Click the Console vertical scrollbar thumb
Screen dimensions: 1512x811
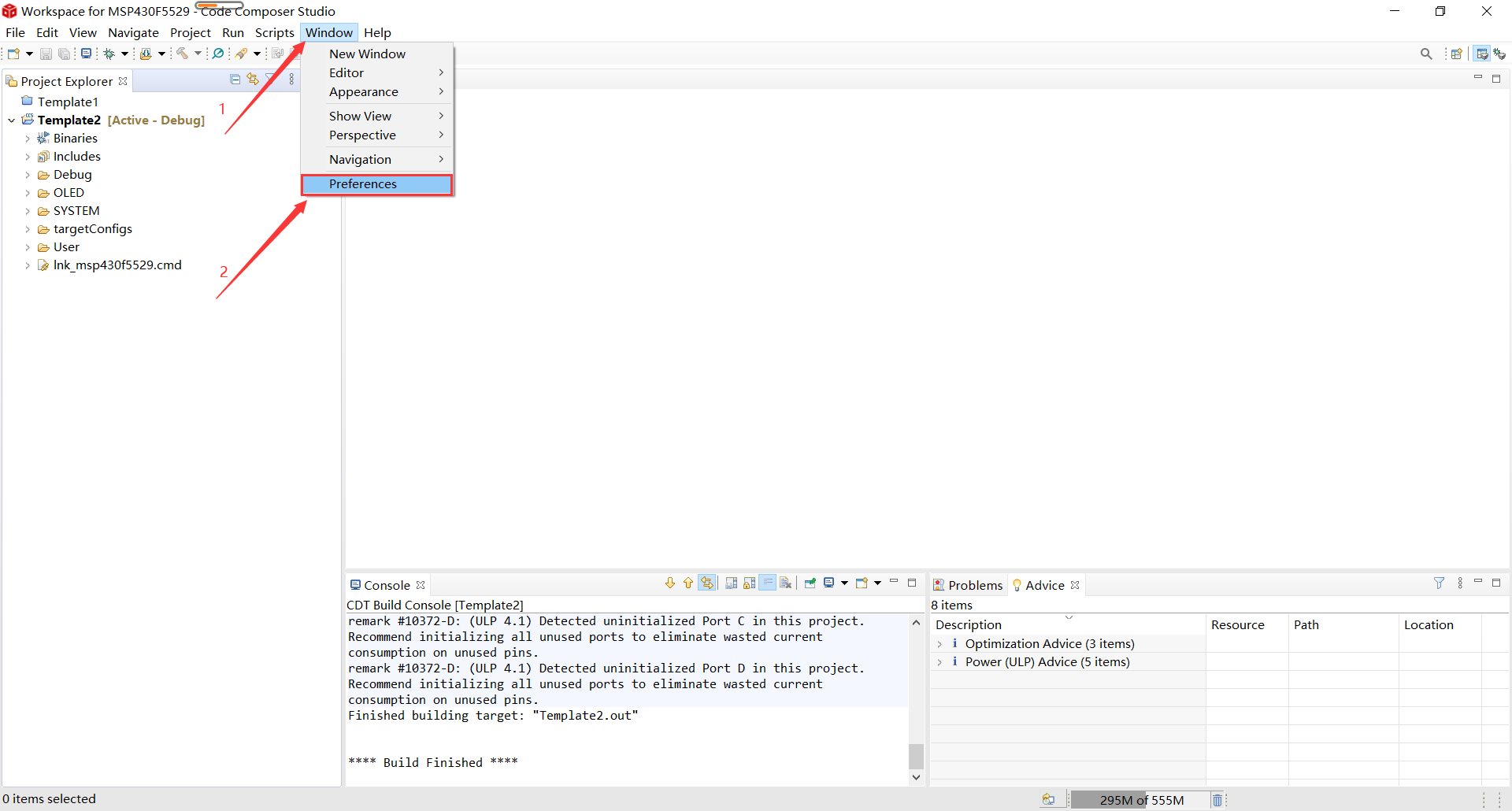(x=916, y=756)
